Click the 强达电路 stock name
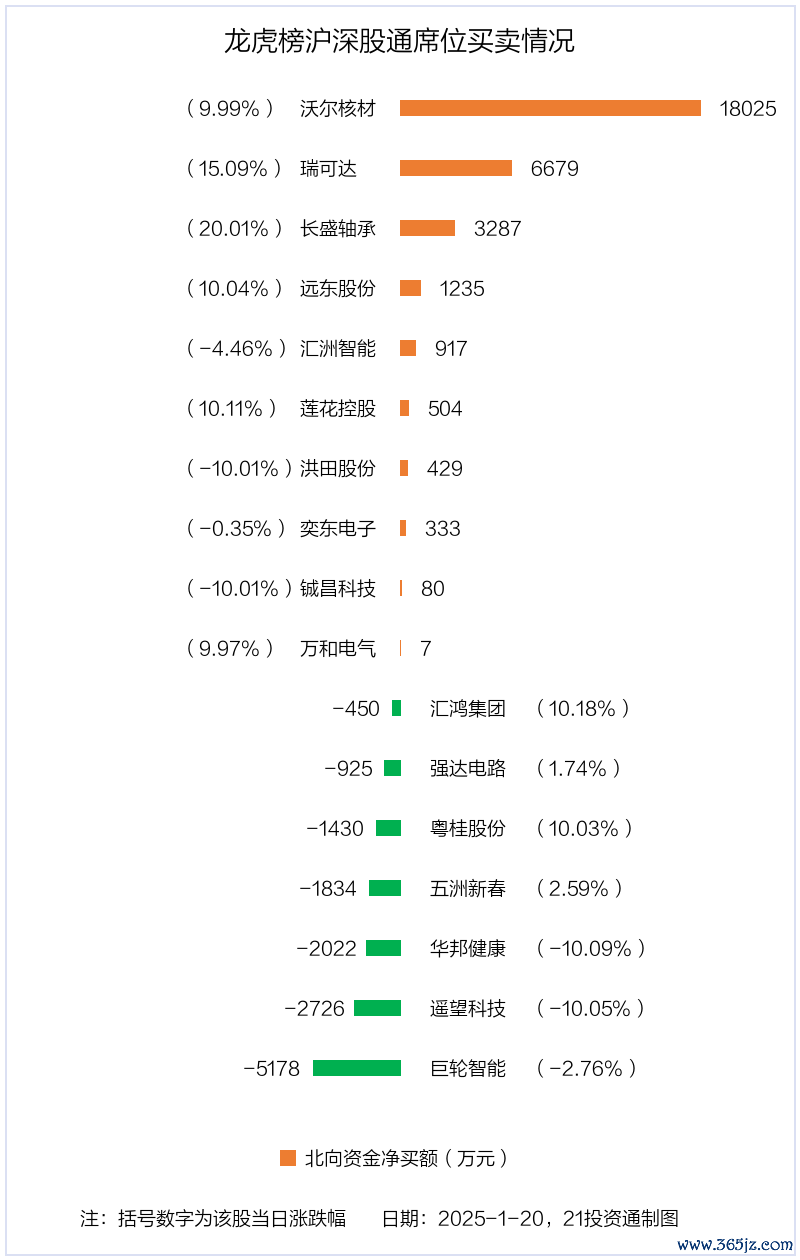The width and height of the screenshot is (800, 1260). (x=468, y=768)
